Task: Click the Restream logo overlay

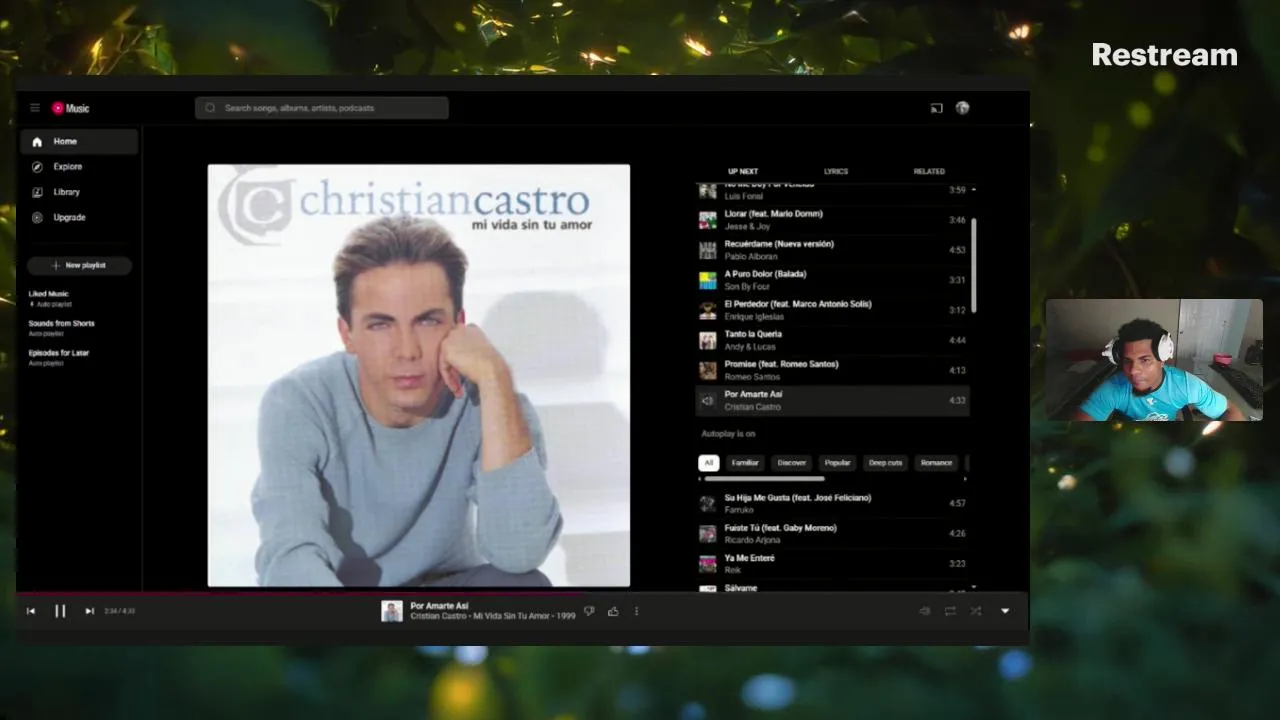Action: click(x=1164, y=55)
